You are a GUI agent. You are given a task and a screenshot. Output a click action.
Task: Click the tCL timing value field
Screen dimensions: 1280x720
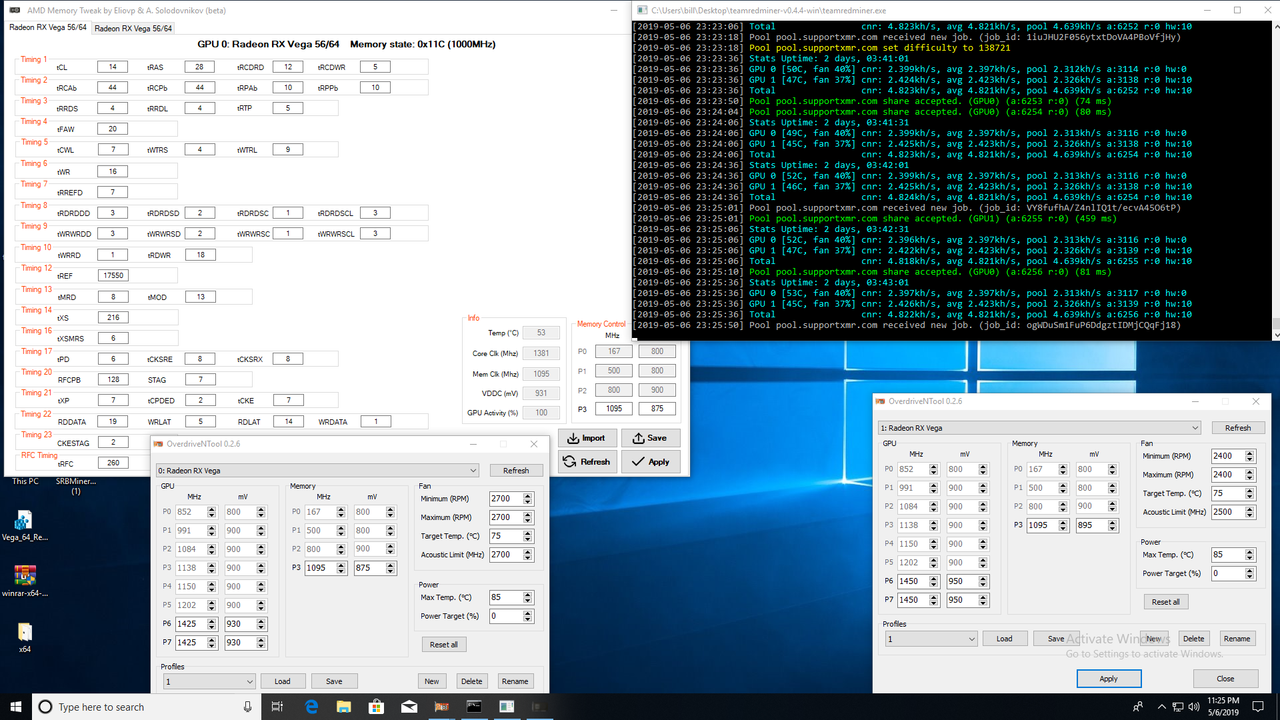112,67
